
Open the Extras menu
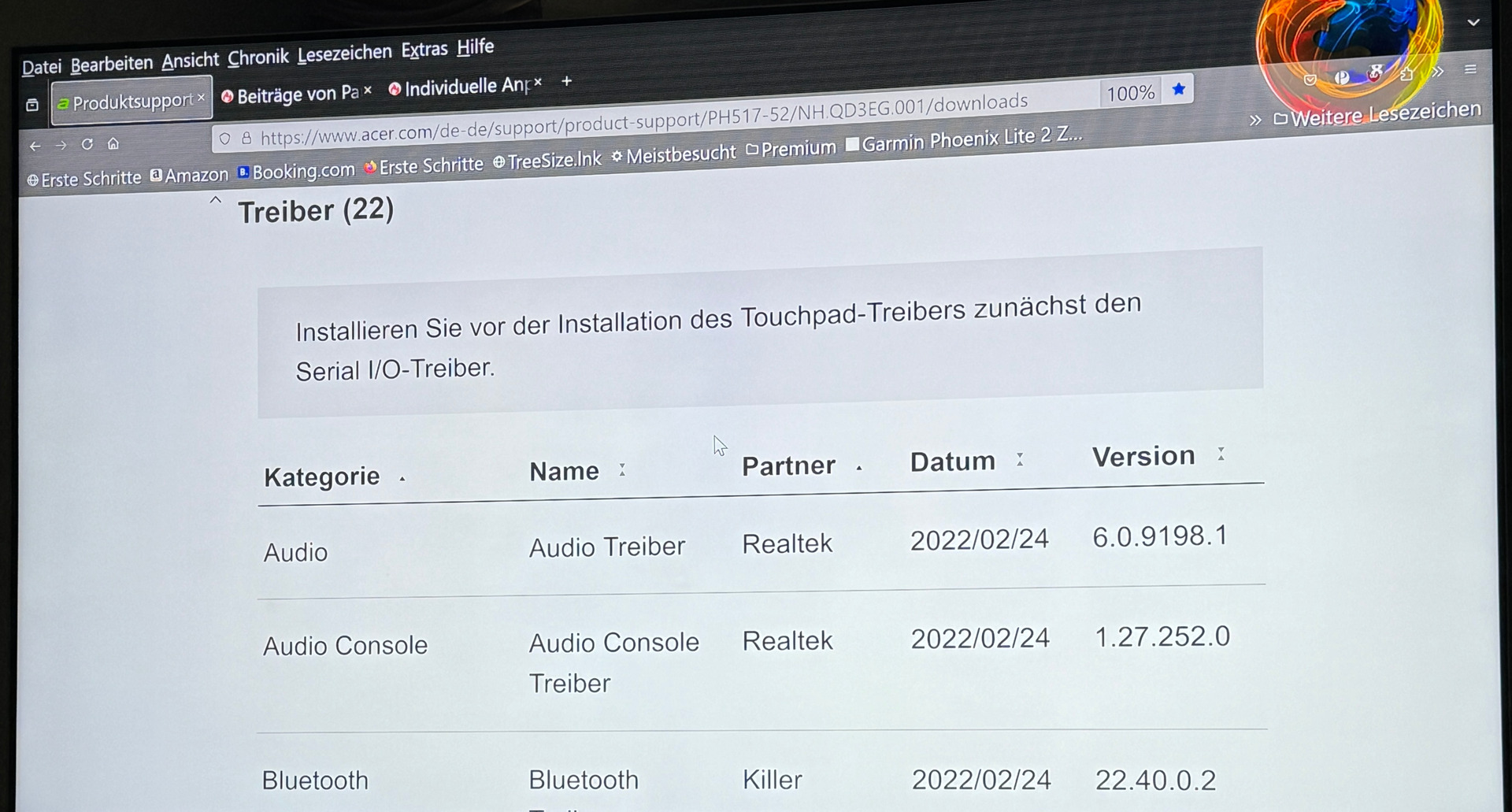[x=424, y=50]
